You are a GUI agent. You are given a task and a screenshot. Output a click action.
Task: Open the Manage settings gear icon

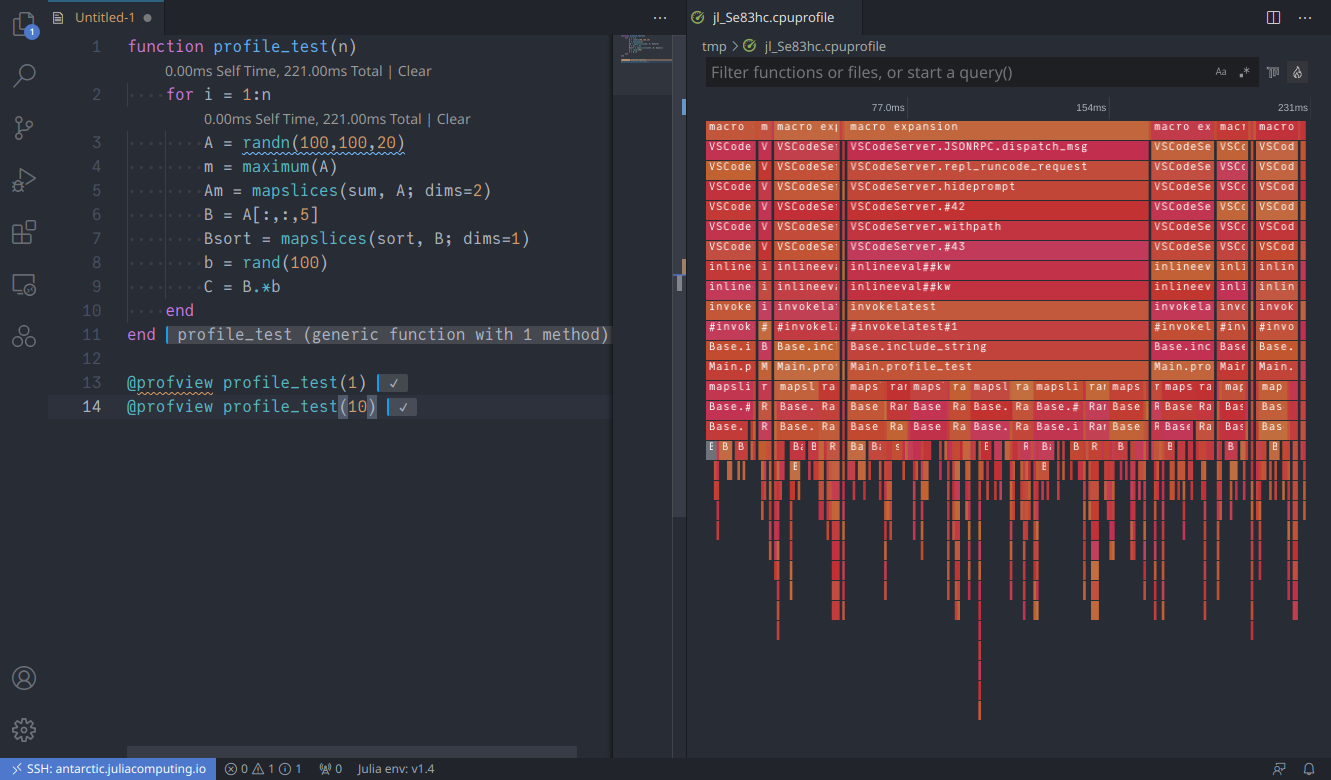coord(24,729)
